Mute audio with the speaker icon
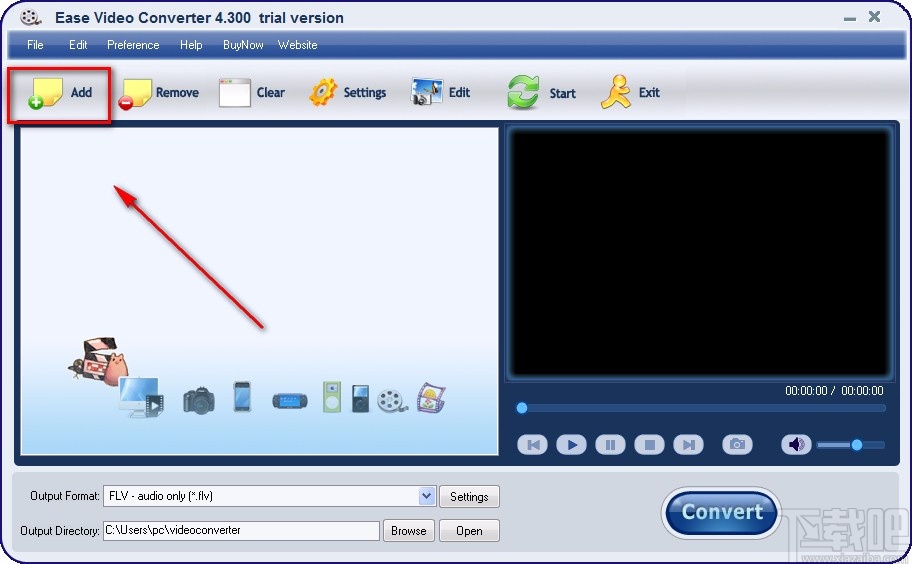The height and width of the screenshot is (564, 912). click(x=796, y=445)
